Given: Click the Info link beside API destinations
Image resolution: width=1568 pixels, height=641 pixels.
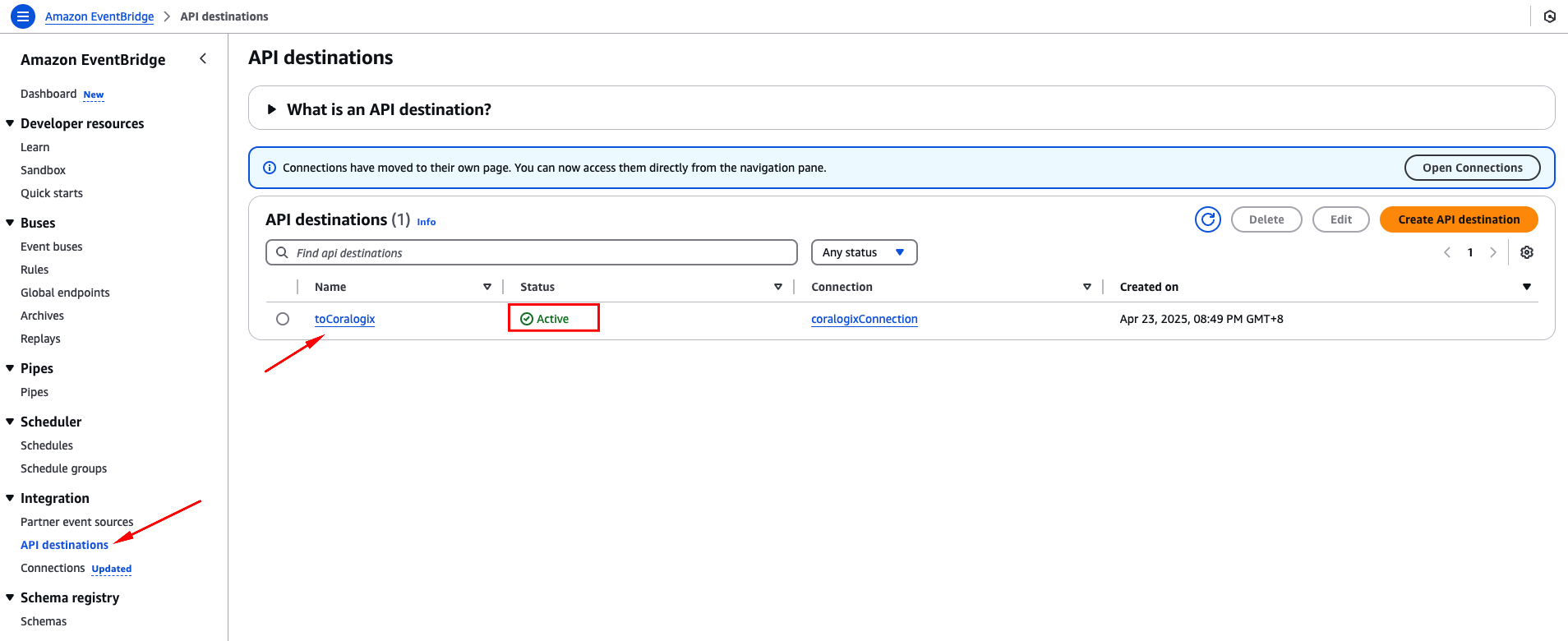Looking at the screenshot, I should [426, 222].
